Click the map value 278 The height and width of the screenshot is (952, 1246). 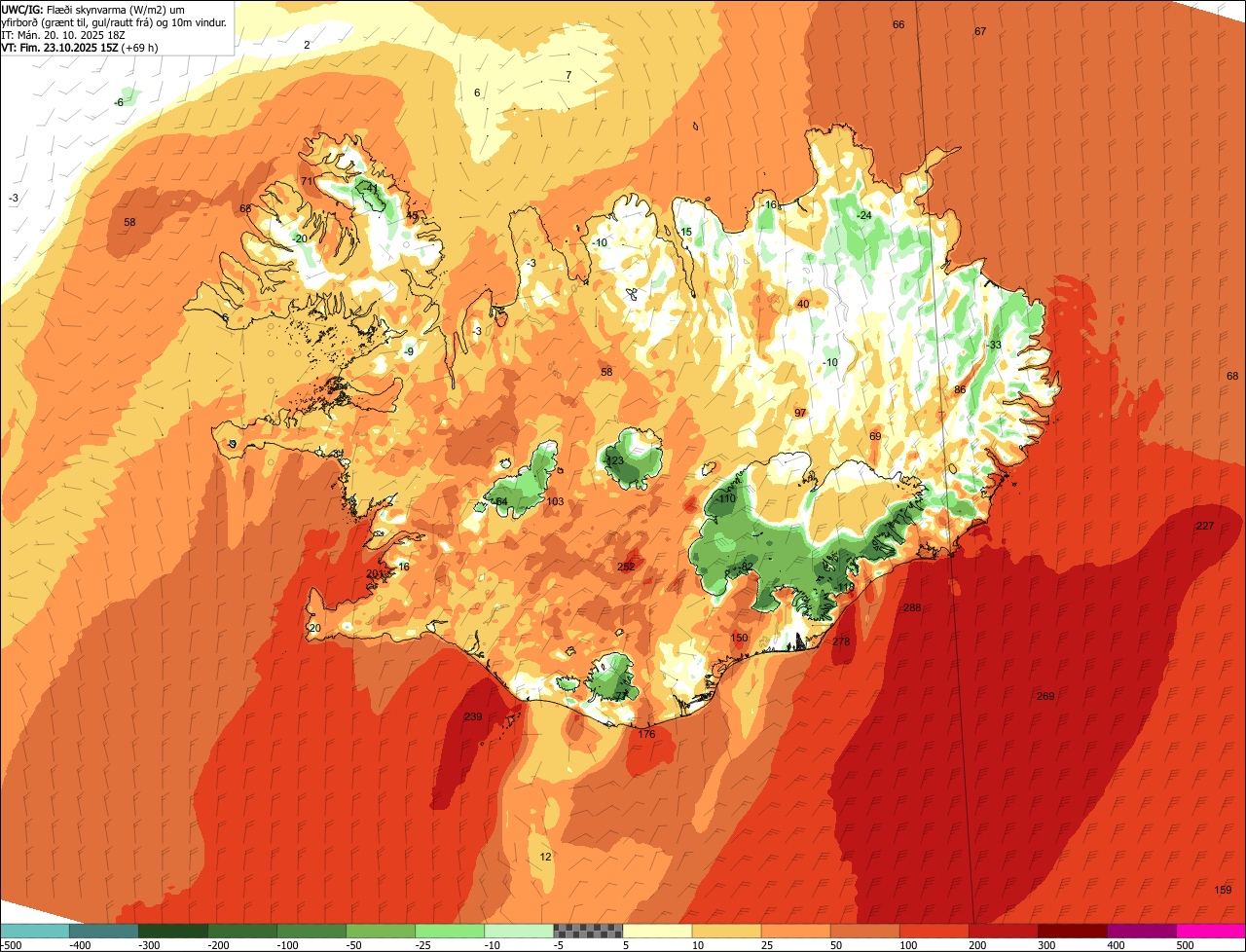click(x=841, y=641)
